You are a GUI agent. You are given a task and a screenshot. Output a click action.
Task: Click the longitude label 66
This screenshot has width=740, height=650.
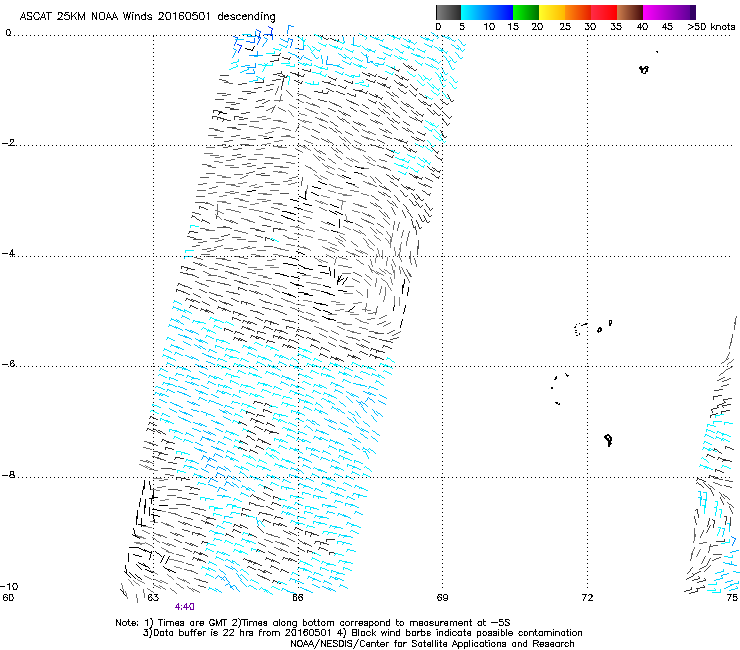click(297, 598)
